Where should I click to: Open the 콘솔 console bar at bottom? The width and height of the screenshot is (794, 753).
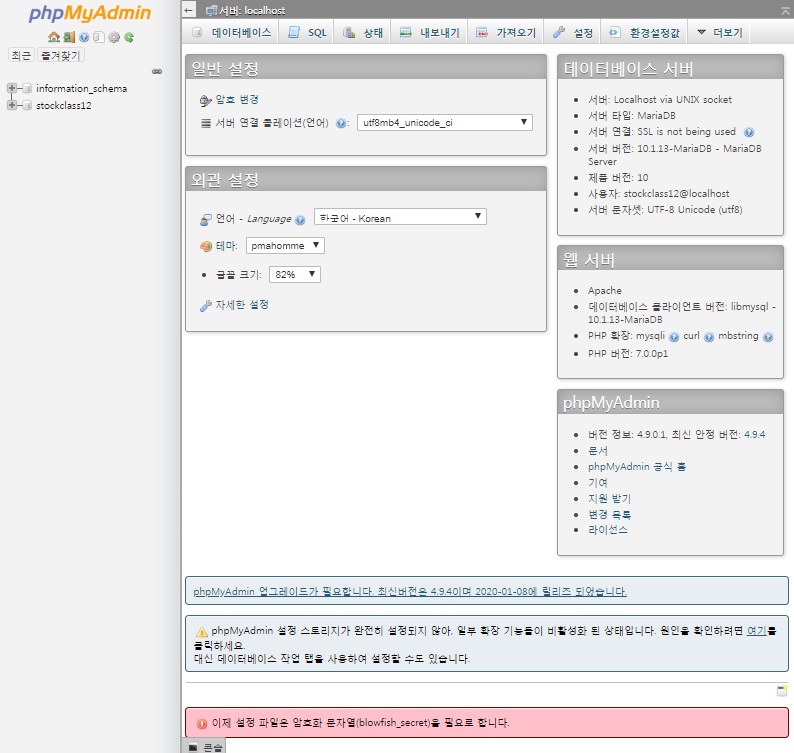[205, 746]
